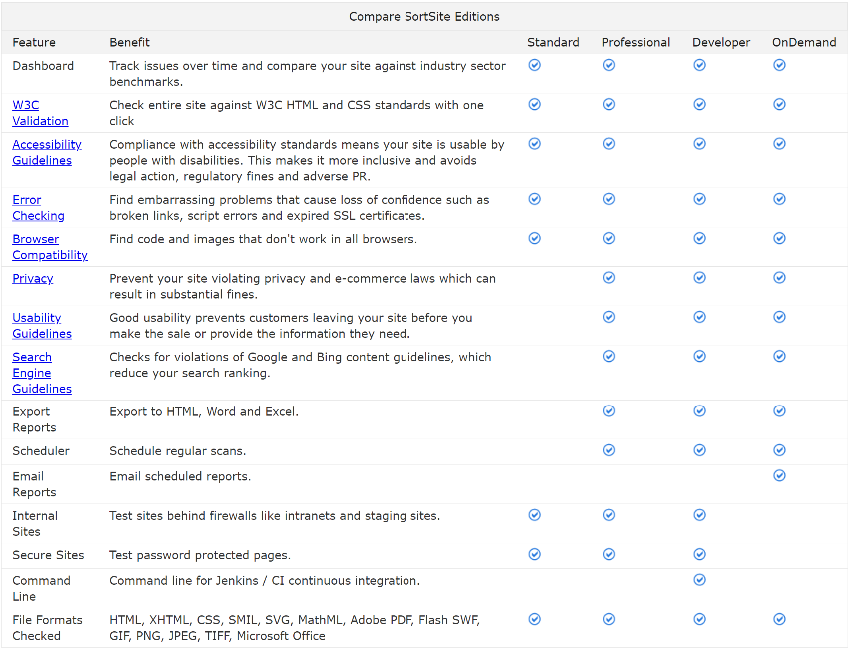Screen dimensions: 850x650
Task: Click Developer checkmark in Scheduler row
Action: point(699,450)
